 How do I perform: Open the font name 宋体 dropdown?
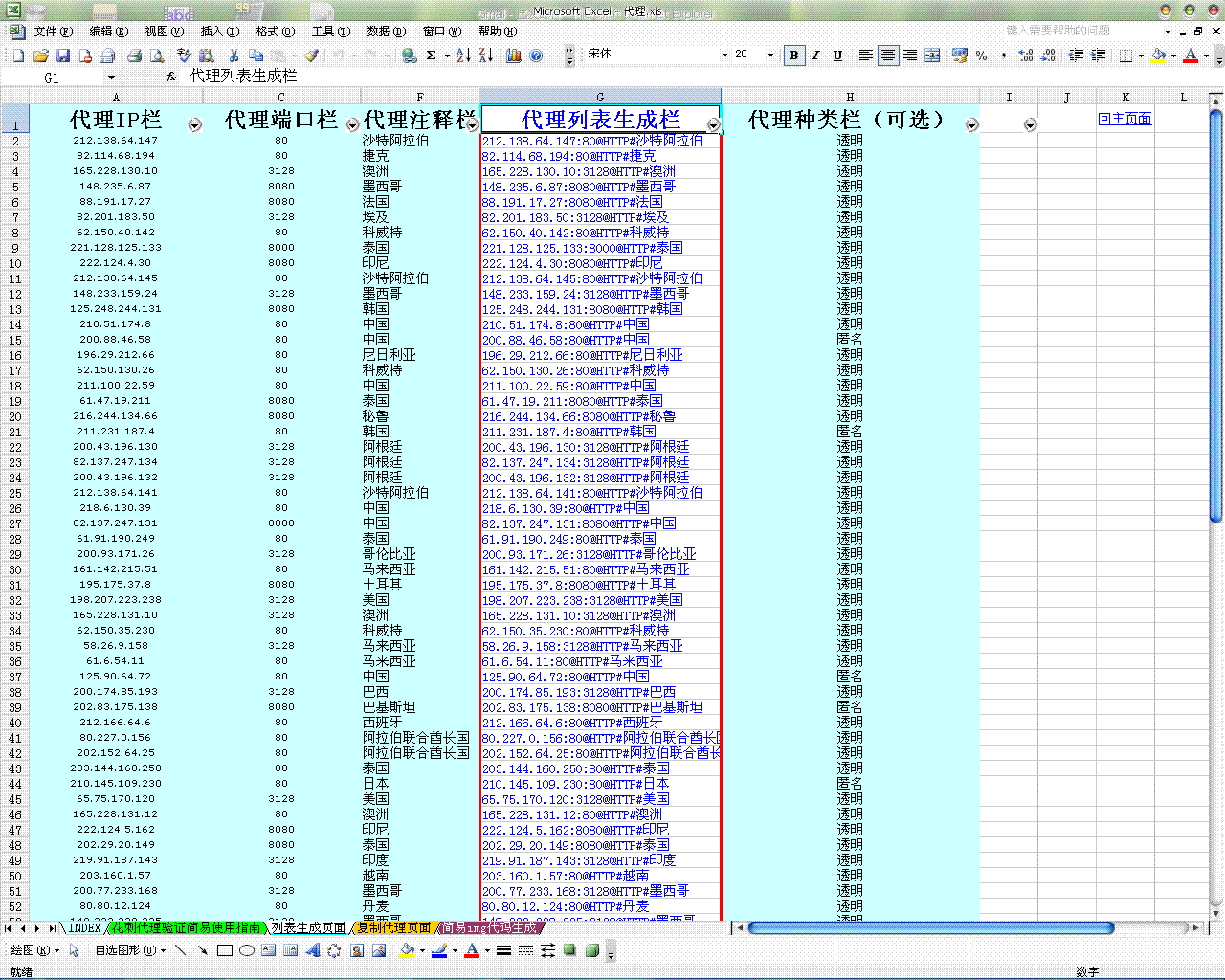724,56
